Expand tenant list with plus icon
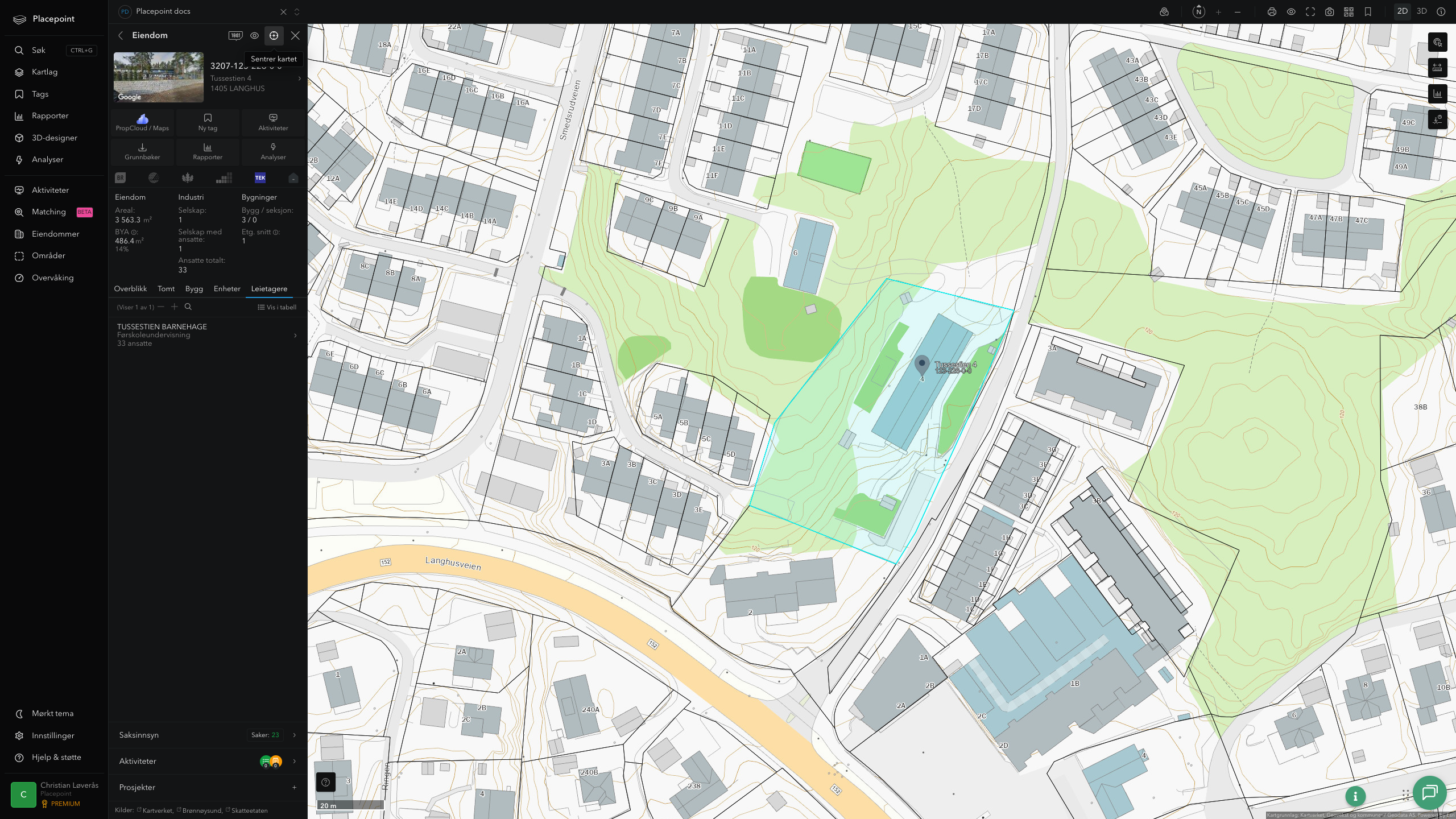 [175, 307]
